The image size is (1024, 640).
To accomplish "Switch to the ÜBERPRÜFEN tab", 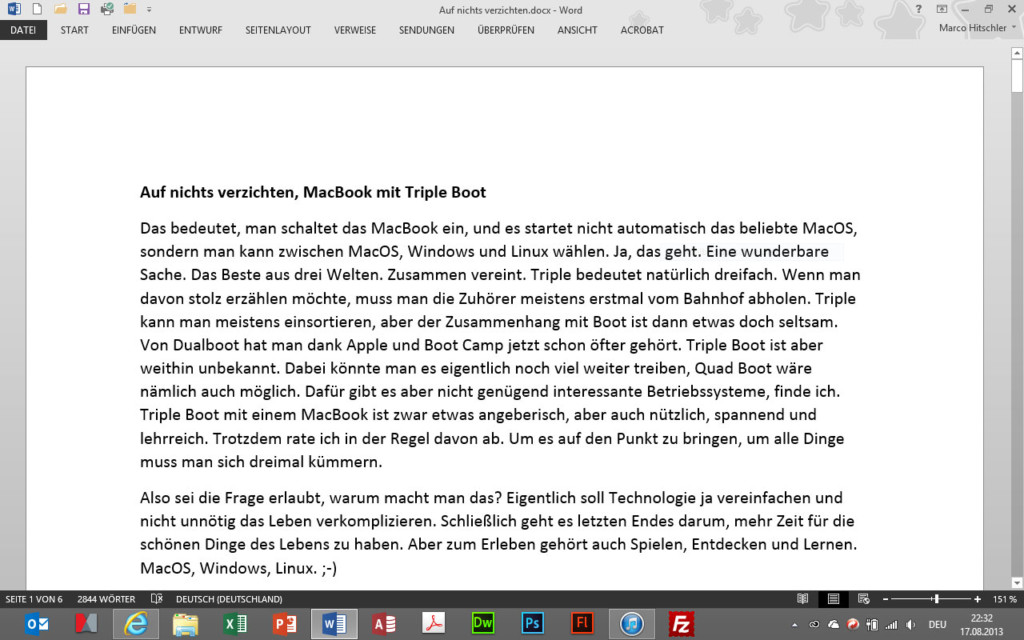I will point(505,30).
